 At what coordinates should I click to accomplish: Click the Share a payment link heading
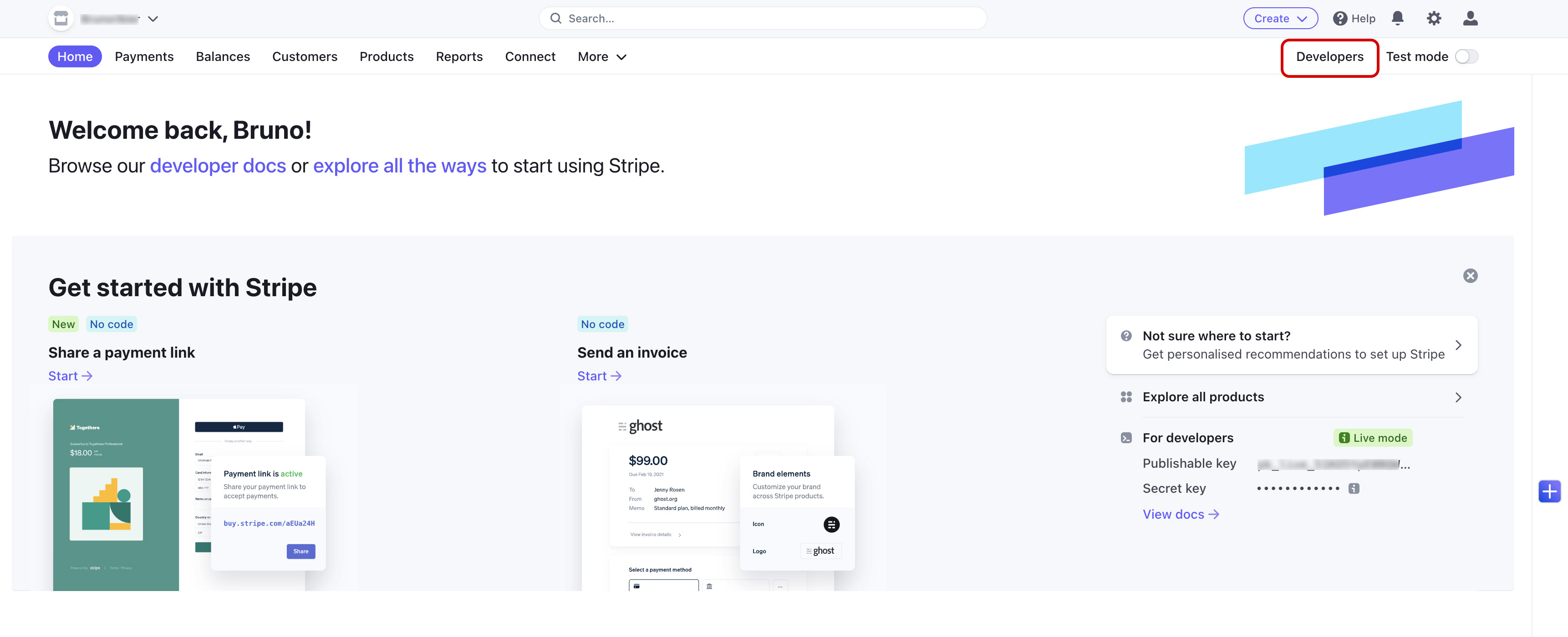point(122,353)
